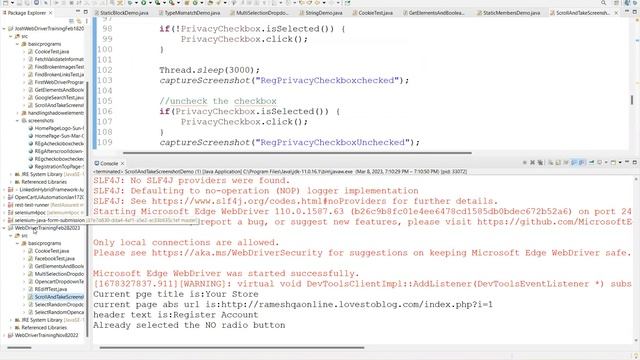This screenshot has width=640, height=360.
Task: Clear the Console output
Action: point(551,162)
